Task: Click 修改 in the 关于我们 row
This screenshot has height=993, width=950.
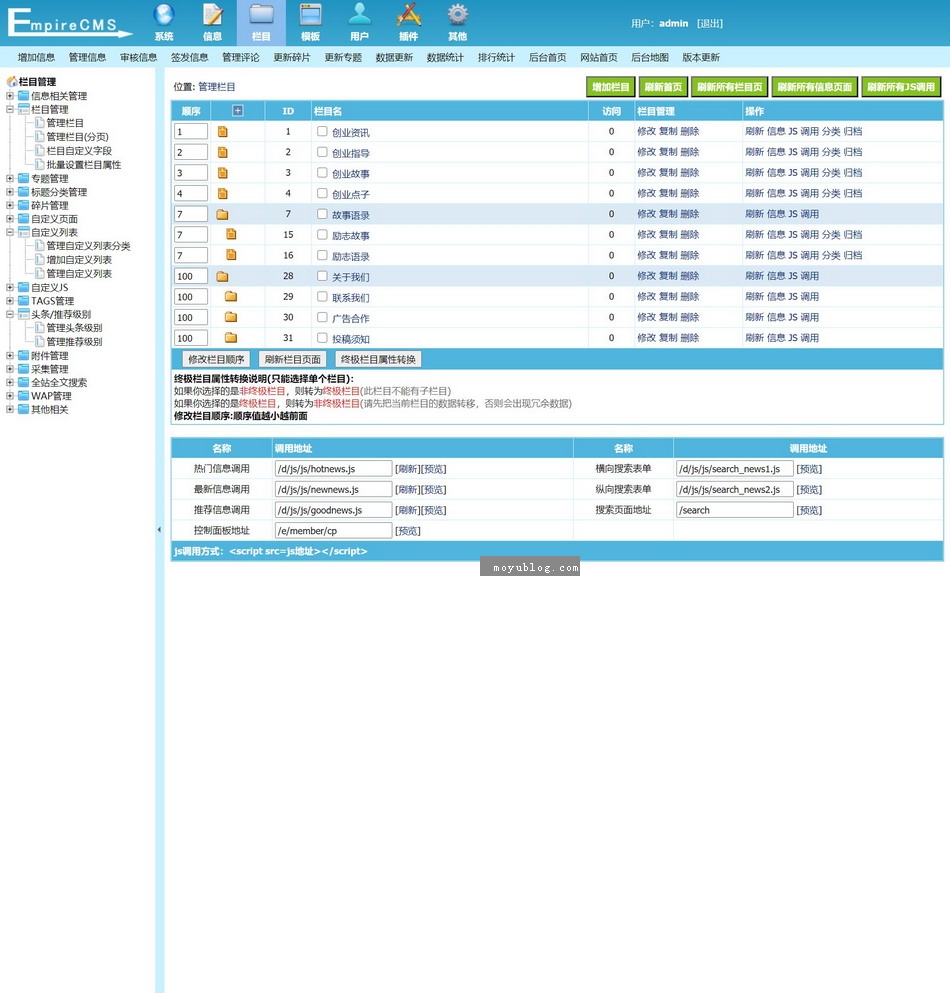Action: [x=646, y=276]
